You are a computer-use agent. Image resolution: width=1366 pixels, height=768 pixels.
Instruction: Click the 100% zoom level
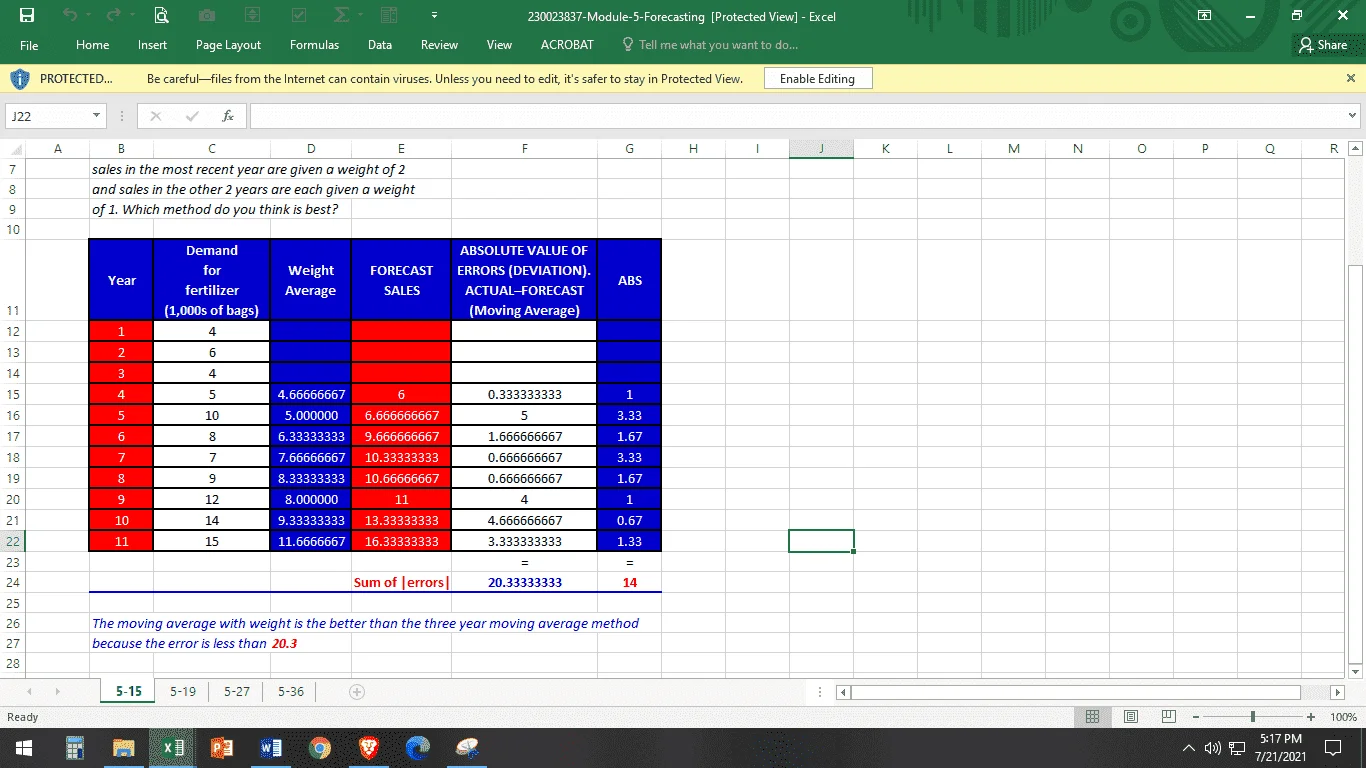tap(1343, 717)
